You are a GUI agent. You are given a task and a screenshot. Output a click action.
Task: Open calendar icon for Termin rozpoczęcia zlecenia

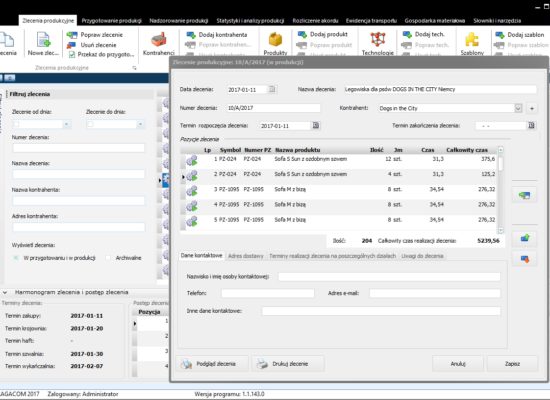pyautogui.click(x=316, y=126)
